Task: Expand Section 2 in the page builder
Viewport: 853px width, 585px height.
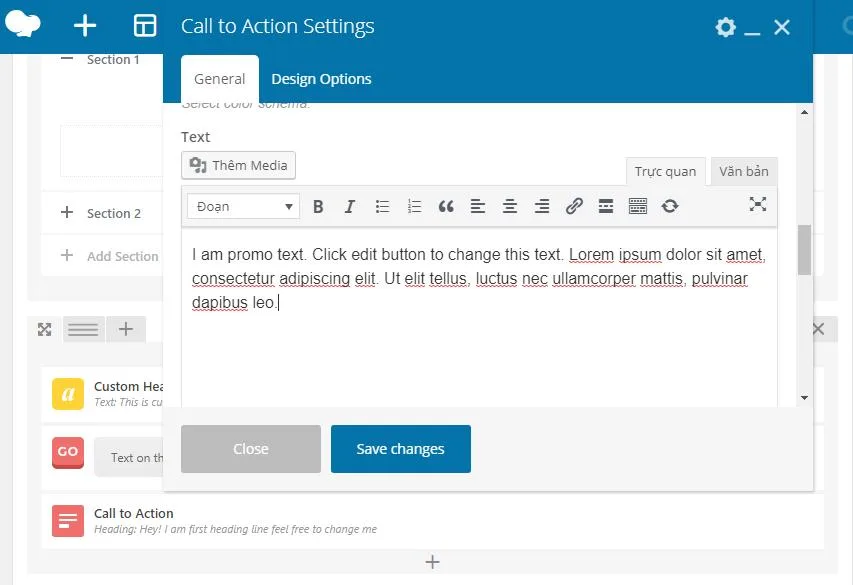Action: (67, 213)
